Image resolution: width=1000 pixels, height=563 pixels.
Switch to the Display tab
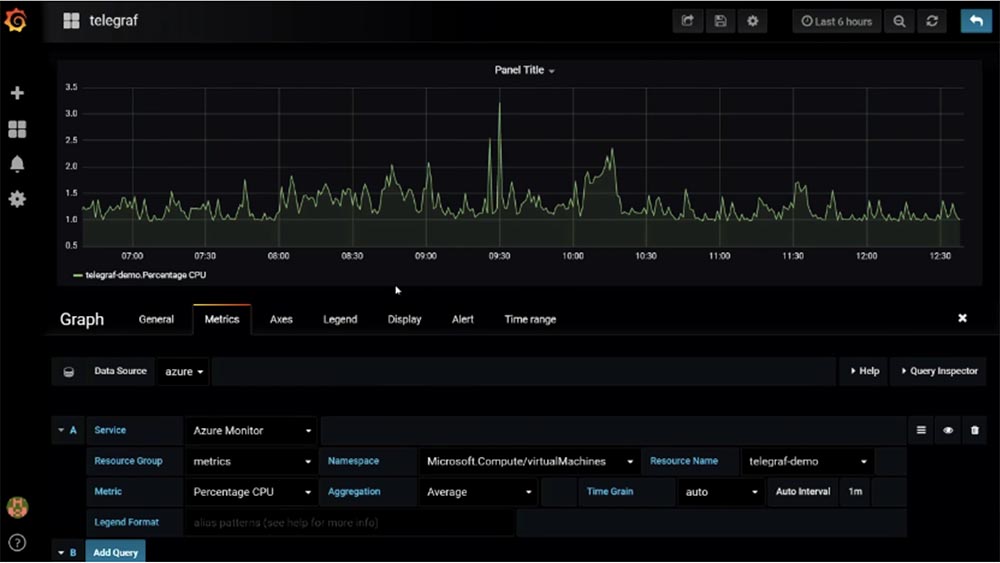point(404,319)
